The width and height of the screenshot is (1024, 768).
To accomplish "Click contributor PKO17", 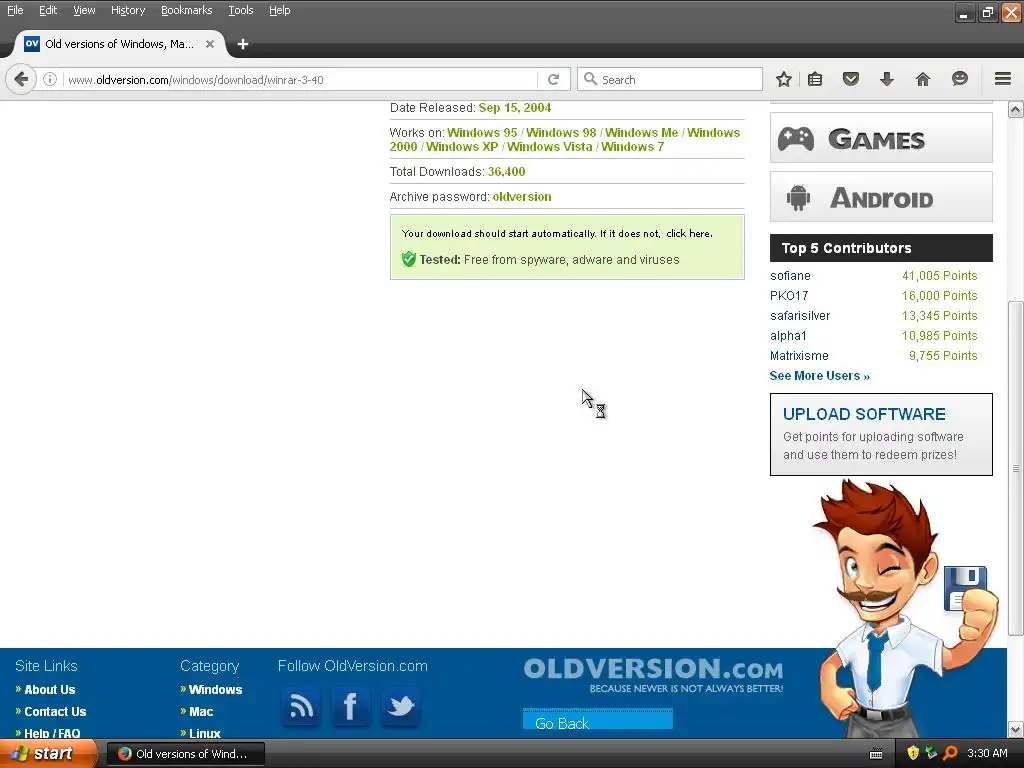I will [789, 296].
